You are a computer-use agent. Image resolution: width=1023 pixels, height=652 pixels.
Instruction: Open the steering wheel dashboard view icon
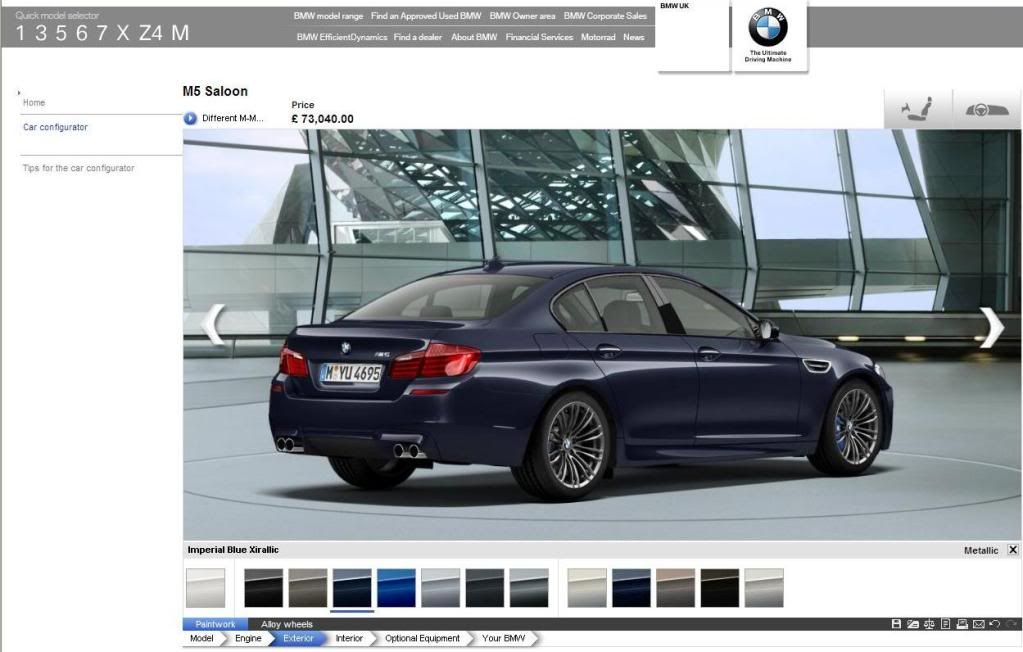pos(986,108)
